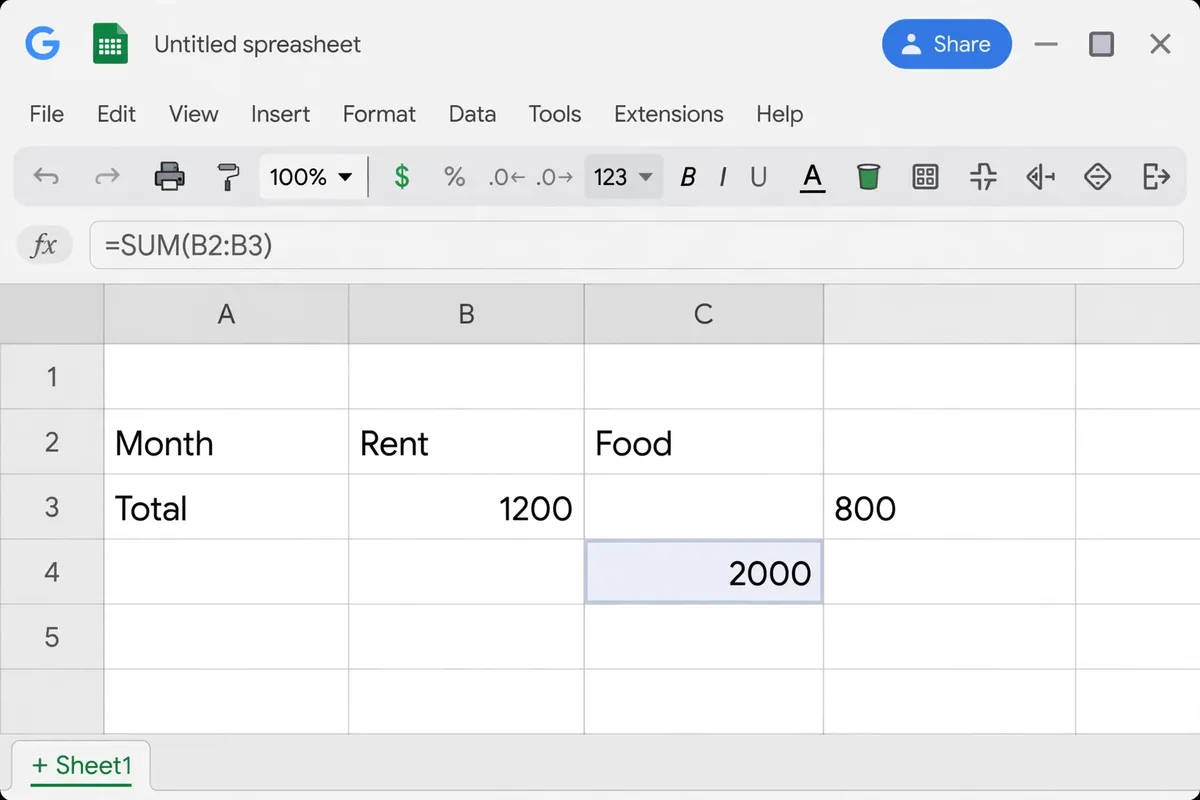Screen dimensions: 1200x800
Task: Increase decimal places icon
Action: click(x=554, y=177)
